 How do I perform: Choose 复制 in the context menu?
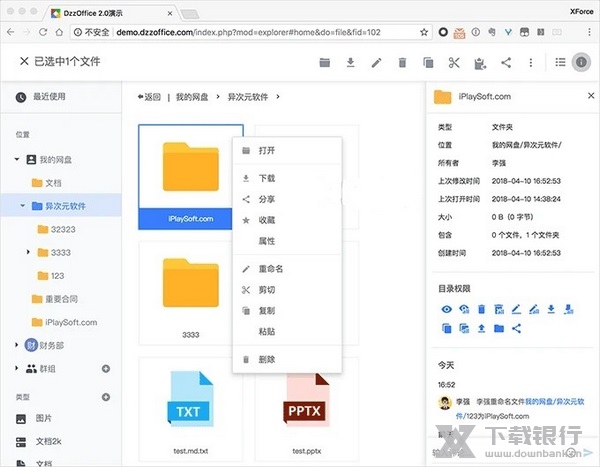coord(287,311)
